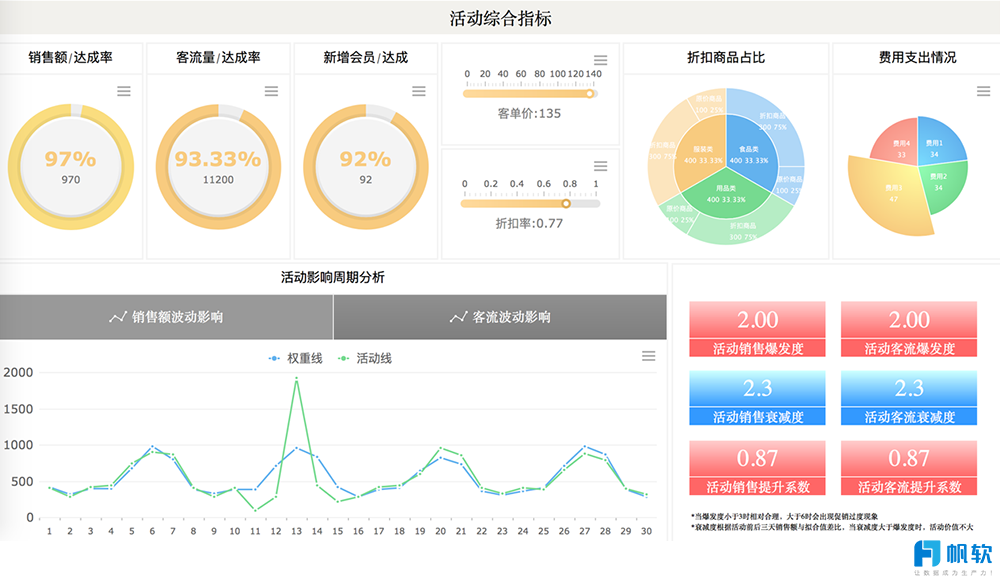Click the 折扣率 slider handle at 0.77
The width and height of the screenshot is (1000, 579).
[566, 203]
